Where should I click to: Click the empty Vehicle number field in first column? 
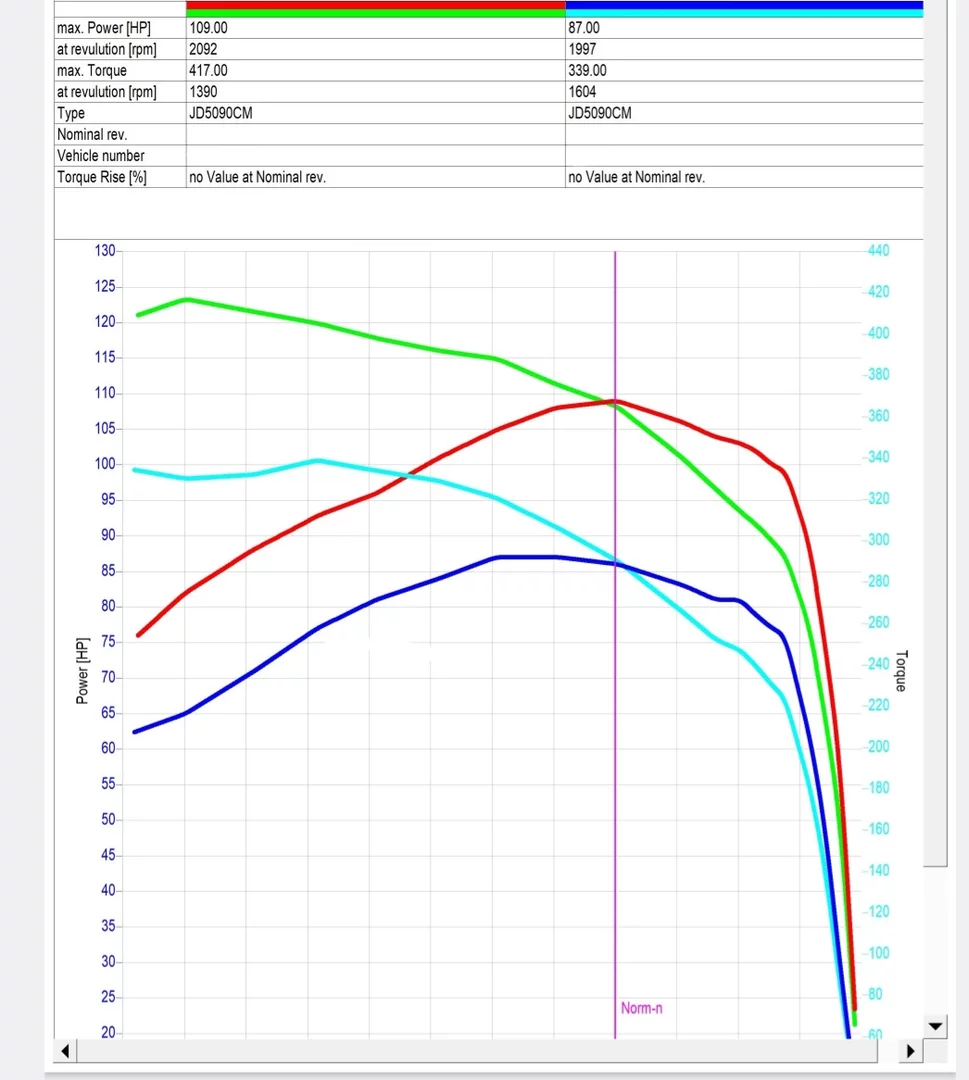375,155
